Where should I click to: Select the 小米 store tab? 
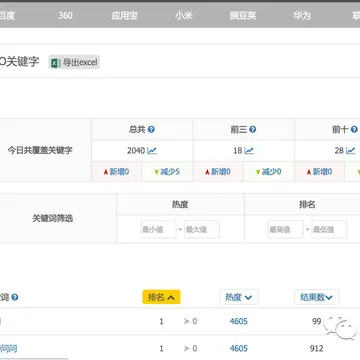tap(184, 16)
